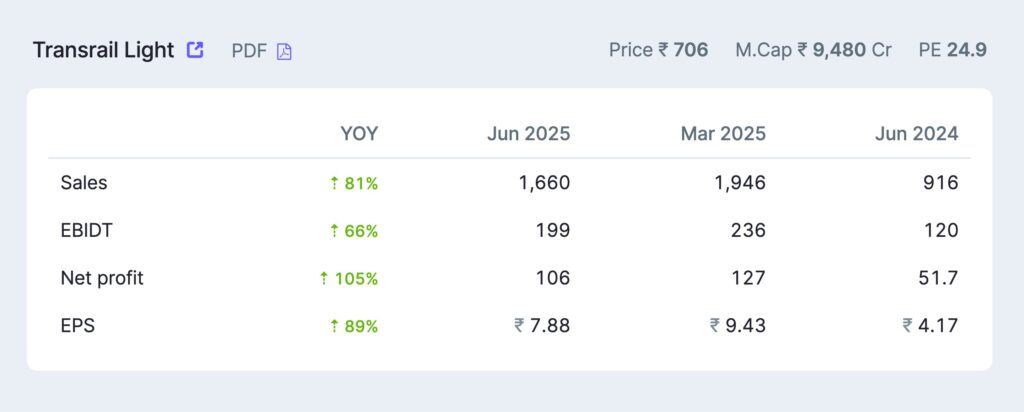
Task: Click the EPS row label
Action: click(78, 325)
